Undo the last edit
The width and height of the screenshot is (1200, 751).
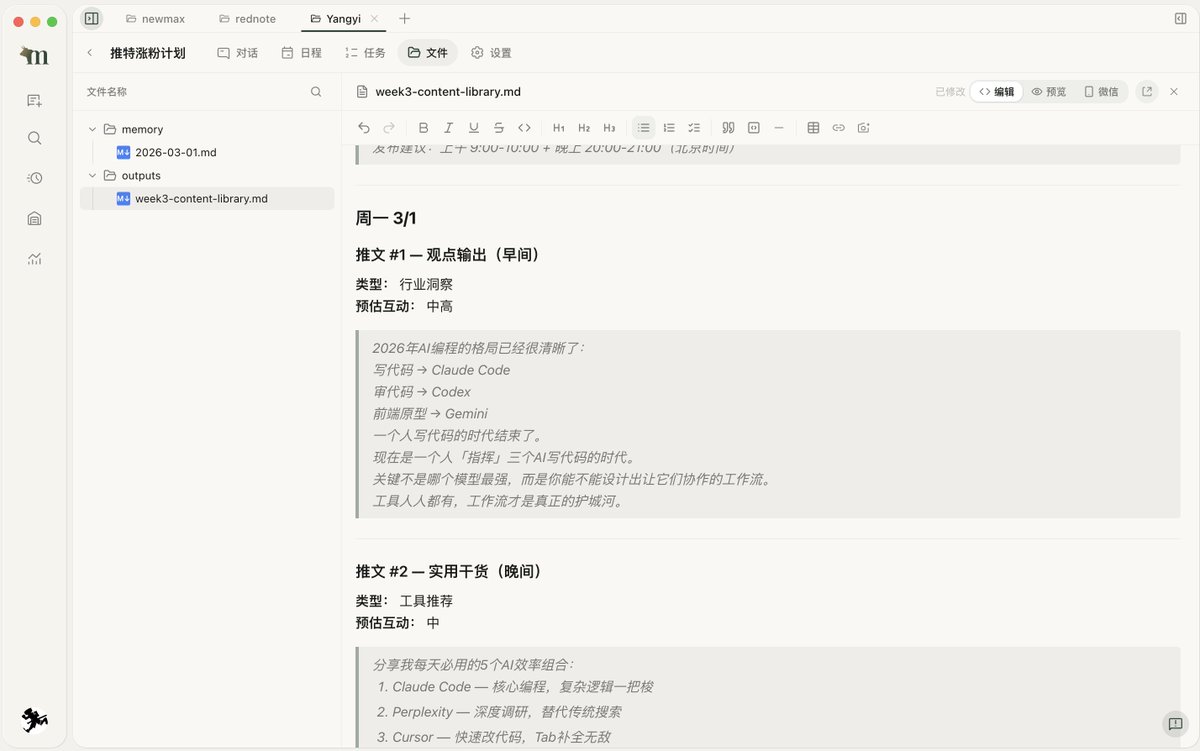[x=364, y=128]
